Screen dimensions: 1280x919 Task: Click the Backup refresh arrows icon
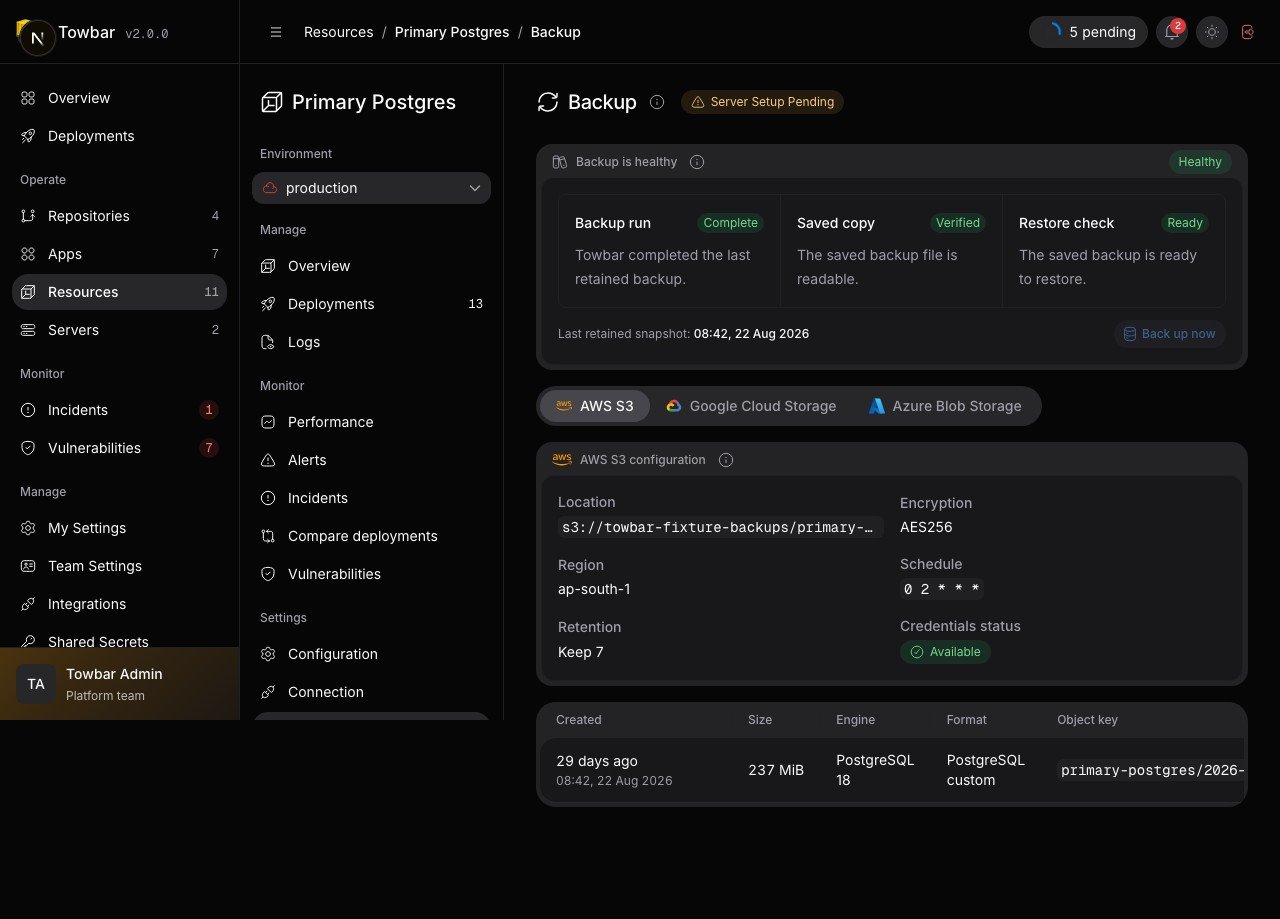click(x=548, y=102)
